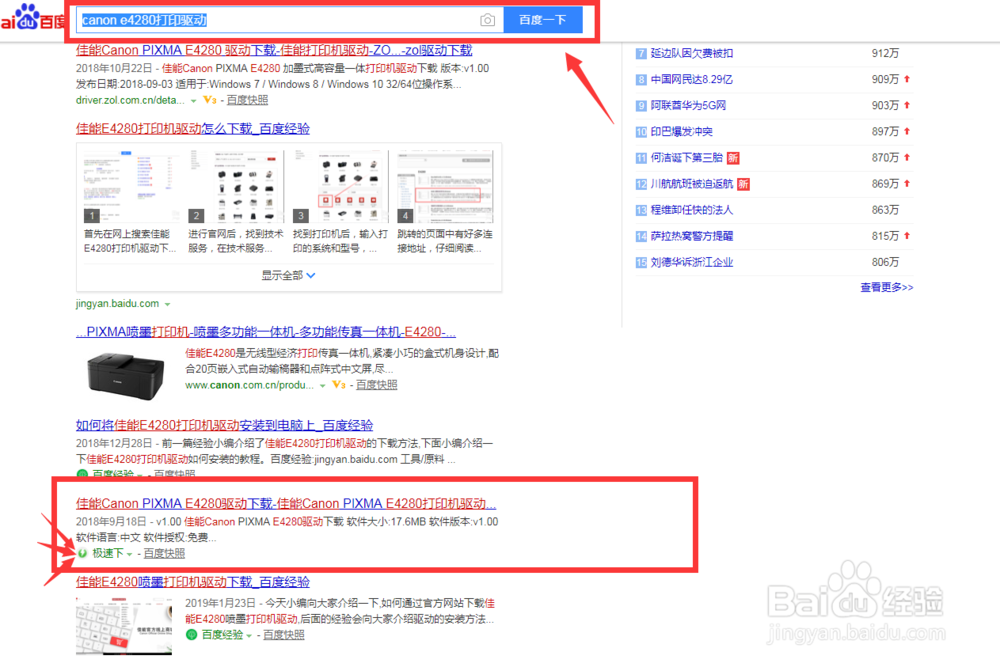1000x667 pixels.
Task: Open the driver.zol.com.cn result title link
Action: pos(274,50)
